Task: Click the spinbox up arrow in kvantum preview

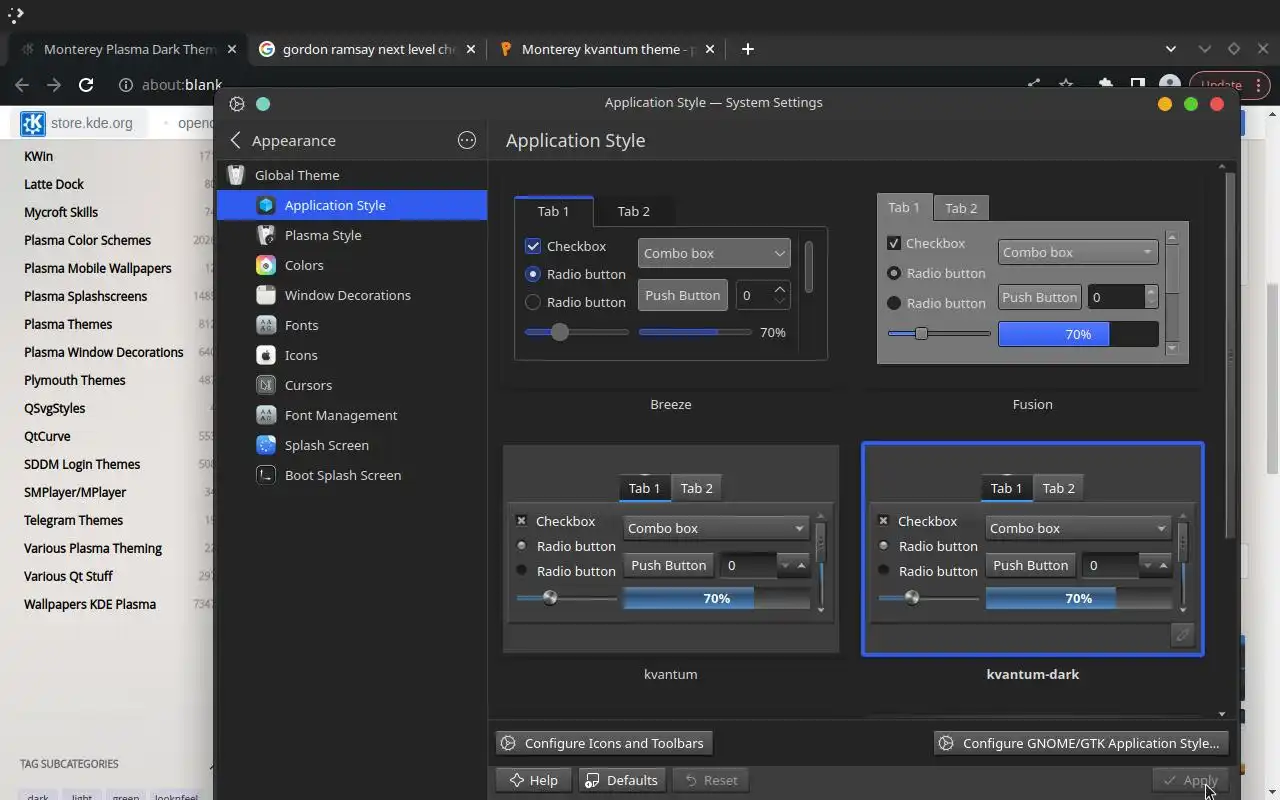Action: click(801, 566)
